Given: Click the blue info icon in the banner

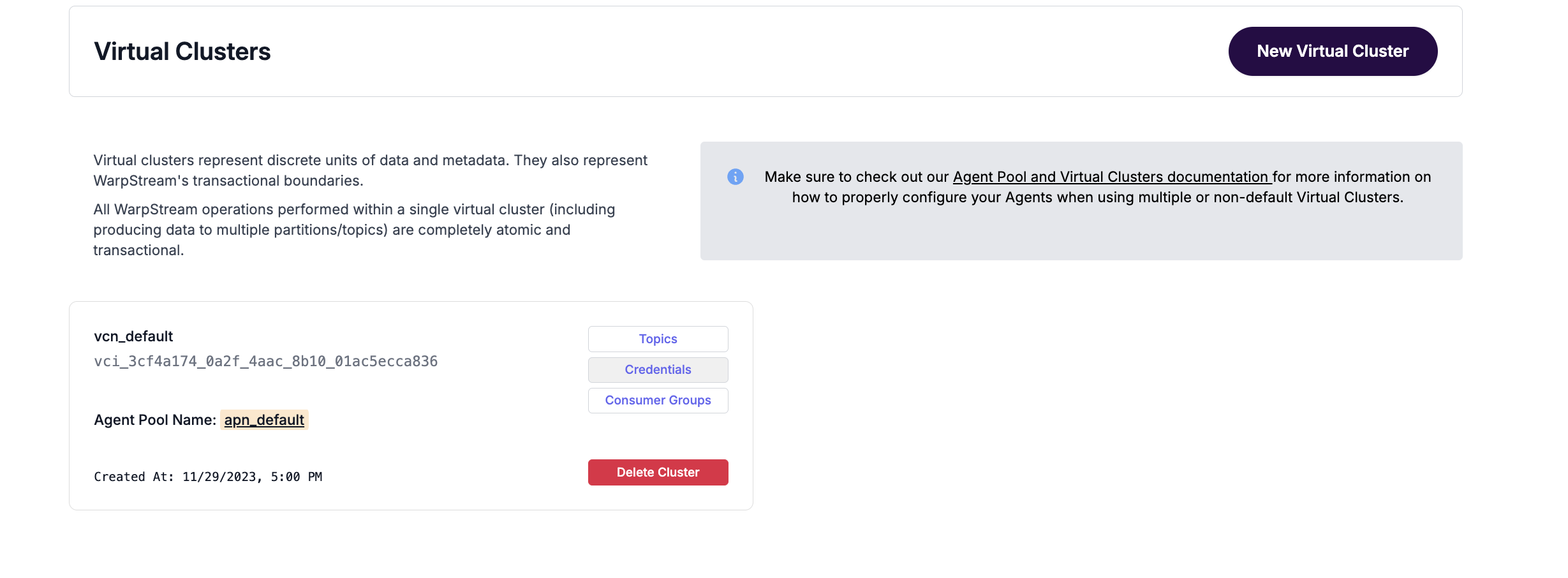Looking at the screenshot, I should click(735, 177).
